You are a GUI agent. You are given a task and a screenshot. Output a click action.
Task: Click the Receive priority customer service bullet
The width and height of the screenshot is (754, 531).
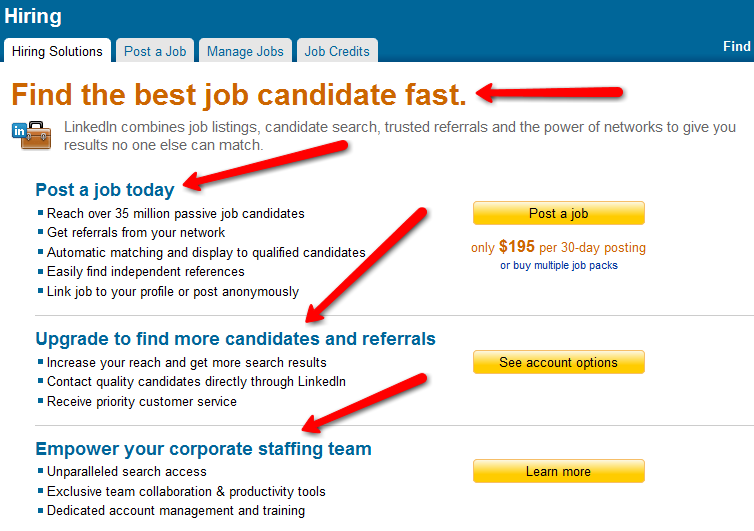[x=142, y=402]
